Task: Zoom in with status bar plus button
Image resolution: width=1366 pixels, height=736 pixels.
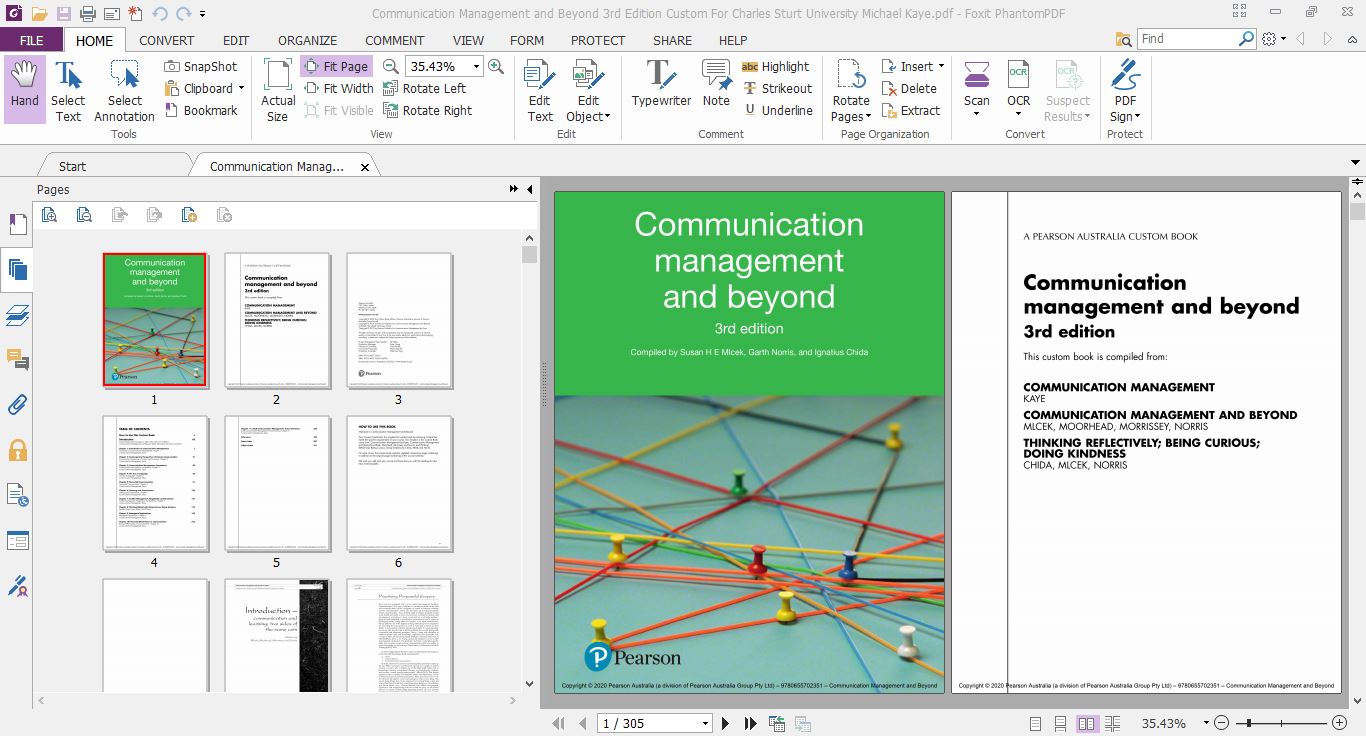Action: click(x=1340, y=723)
